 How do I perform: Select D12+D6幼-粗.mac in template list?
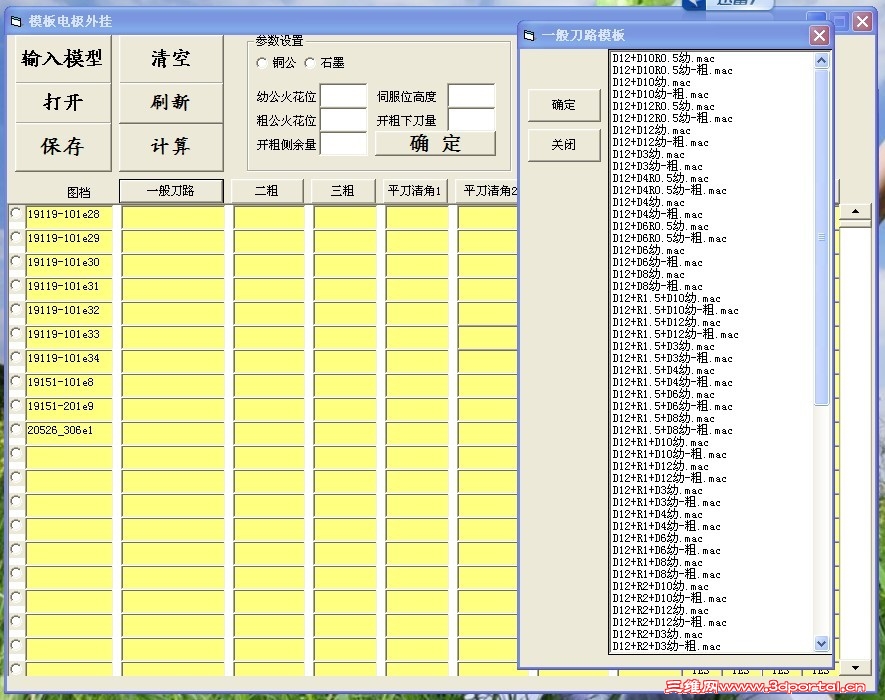coord(658,262)
